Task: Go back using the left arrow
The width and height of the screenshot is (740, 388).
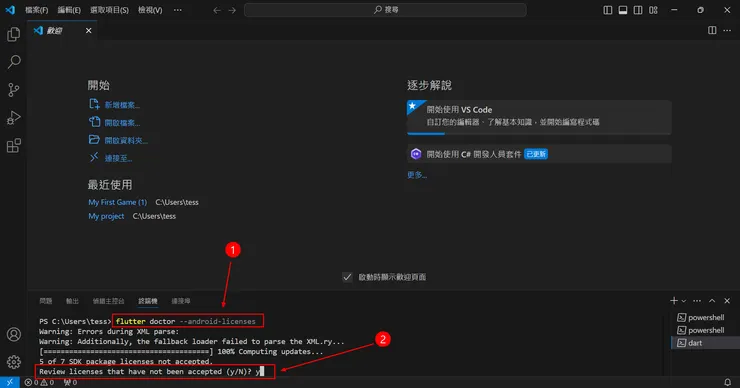Action: tap(217, 10)
